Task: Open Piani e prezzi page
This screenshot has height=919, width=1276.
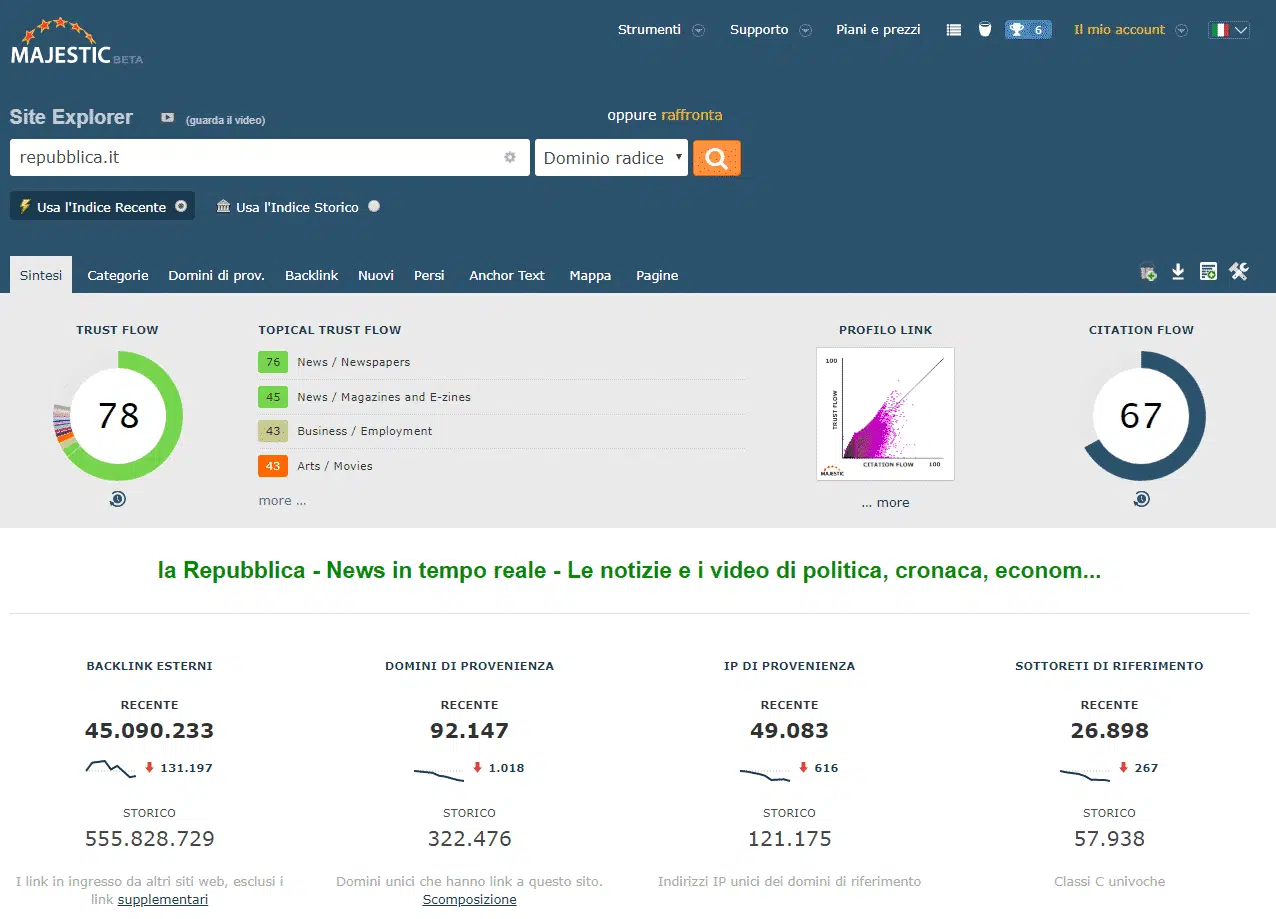Action: 878,30
